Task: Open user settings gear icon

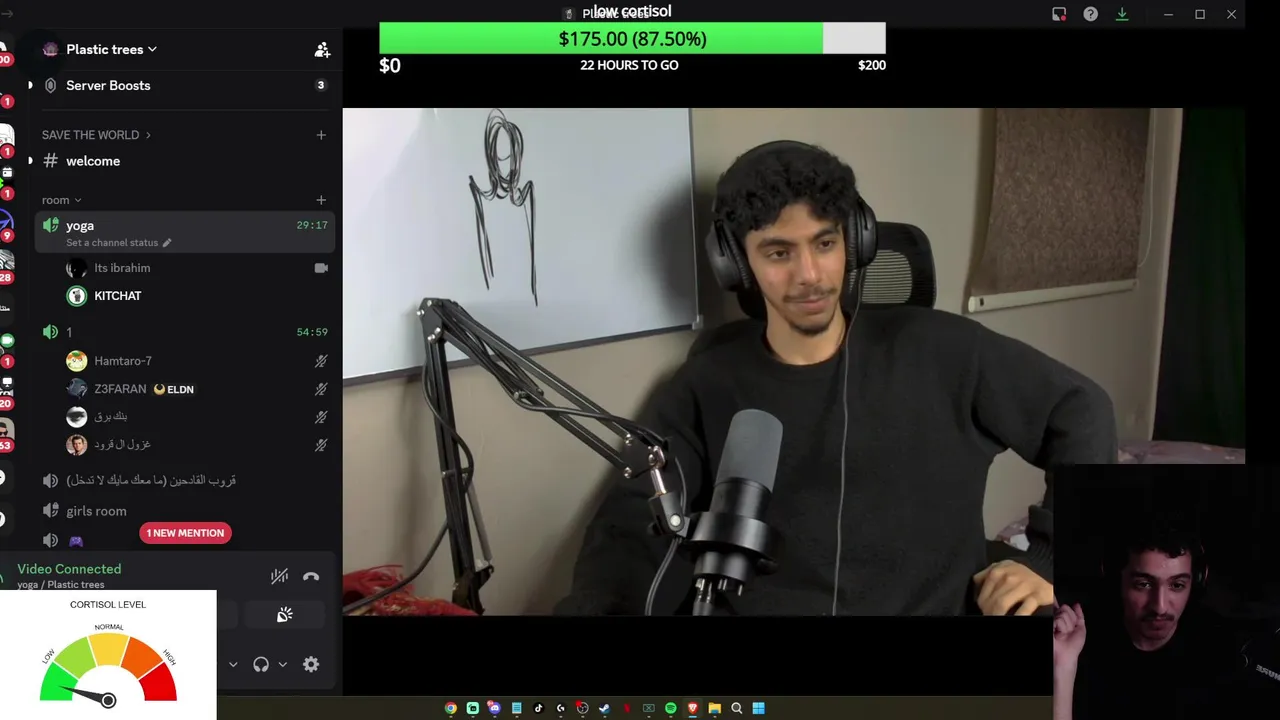Action: tap(311, 664)
